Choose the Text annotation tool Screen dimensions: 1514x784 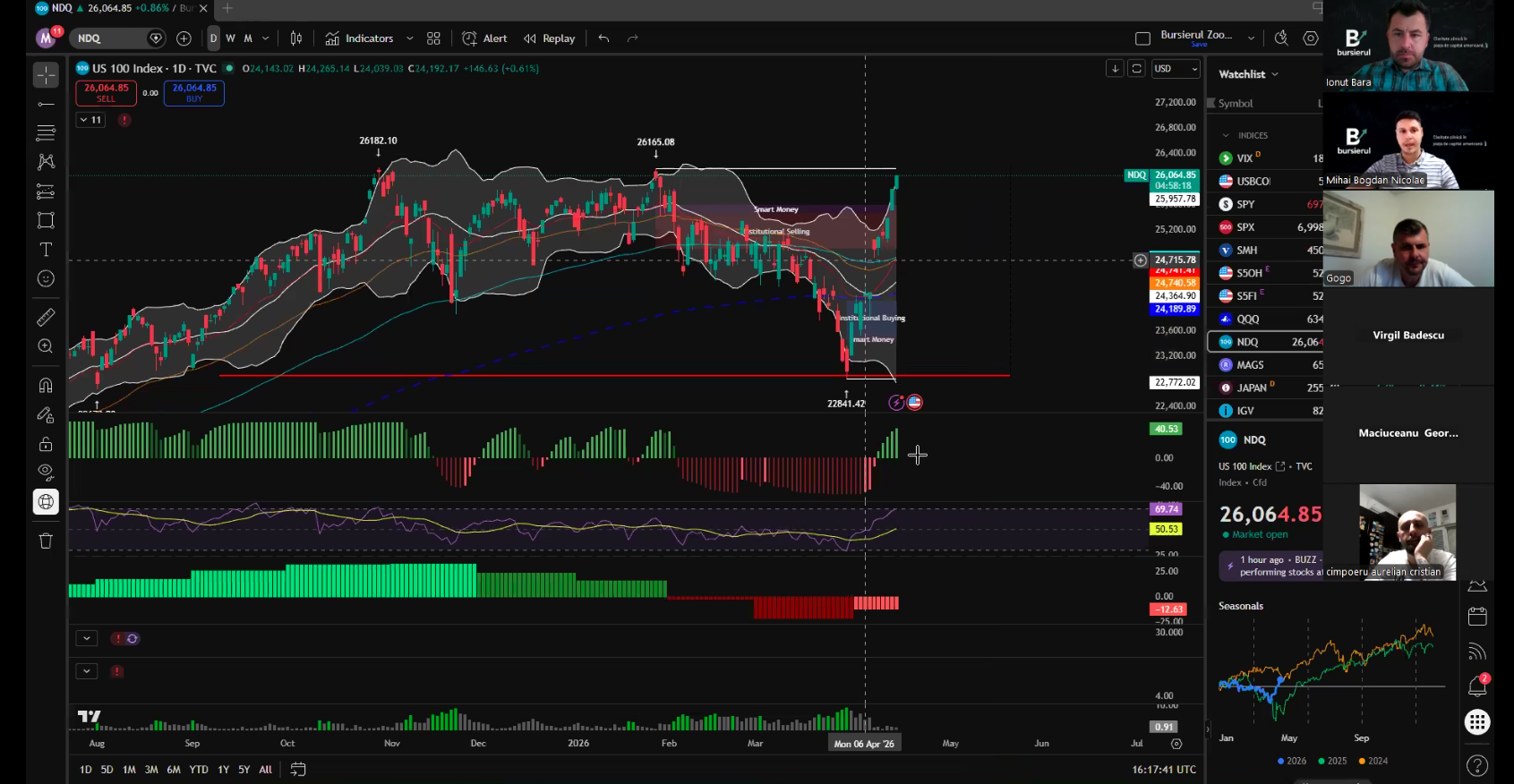pos(46,250)
